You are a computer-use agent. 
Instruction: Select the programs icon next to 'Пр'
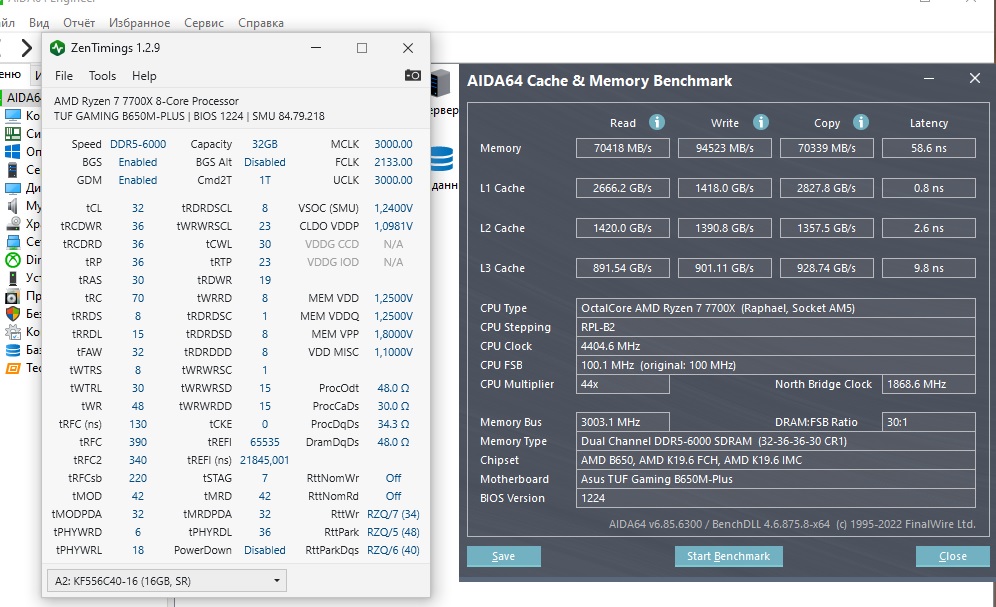[13, 296]
